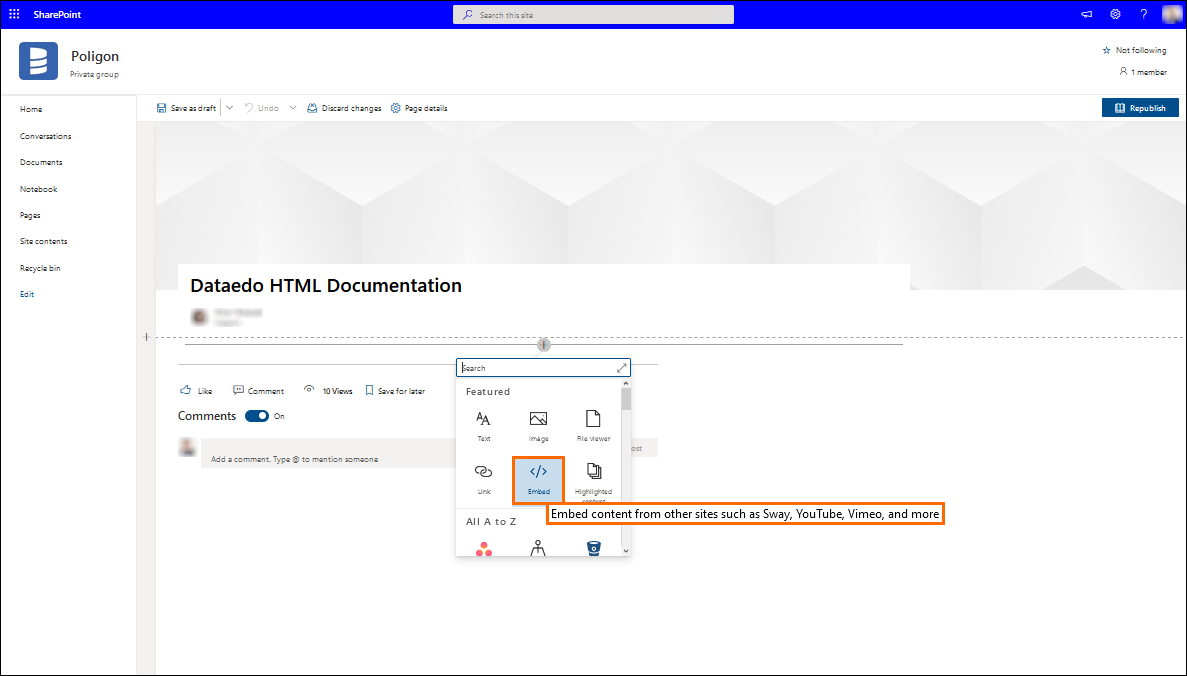Click the Republish button

click(1140, 108)
